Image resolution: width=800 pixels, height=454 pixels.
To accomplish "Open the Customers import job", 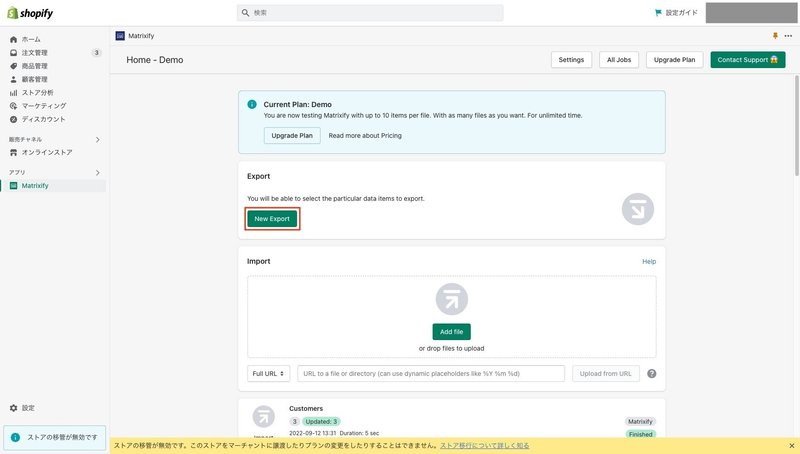I will pyautogui.click(x=306, y=409).
